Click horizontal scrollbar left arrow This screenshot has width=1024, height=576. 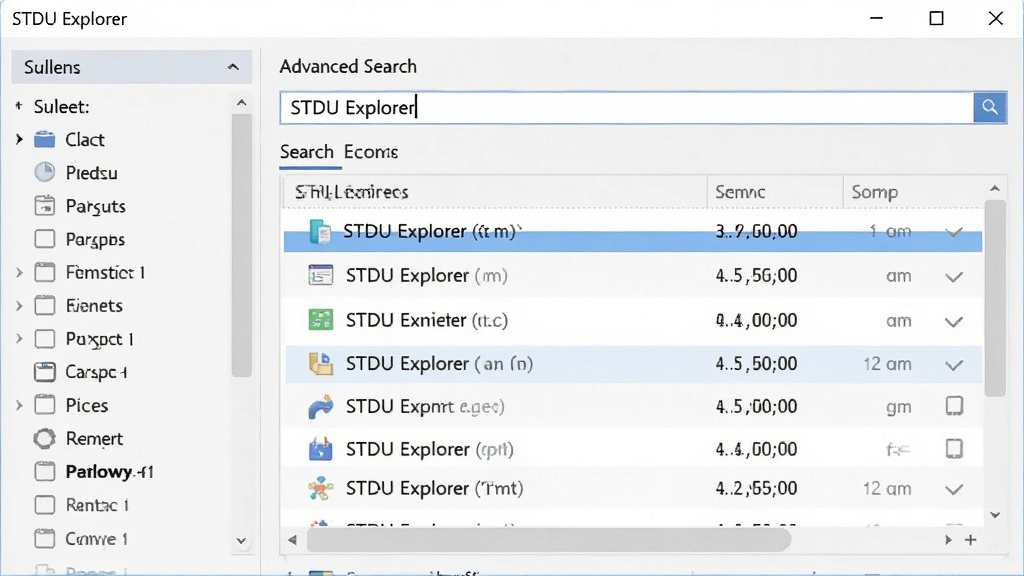pyautogui.click(x=292, y=540)
